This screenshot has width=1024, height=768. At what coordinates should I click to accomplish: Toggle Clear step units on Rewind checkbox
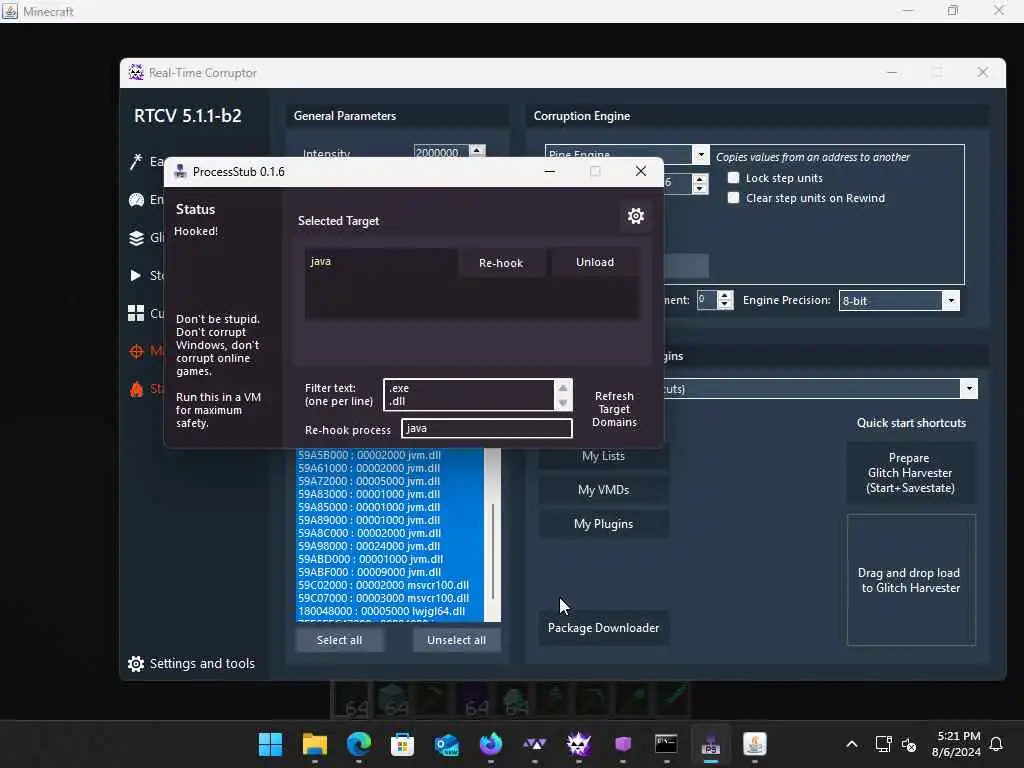[x=733, y=198]
